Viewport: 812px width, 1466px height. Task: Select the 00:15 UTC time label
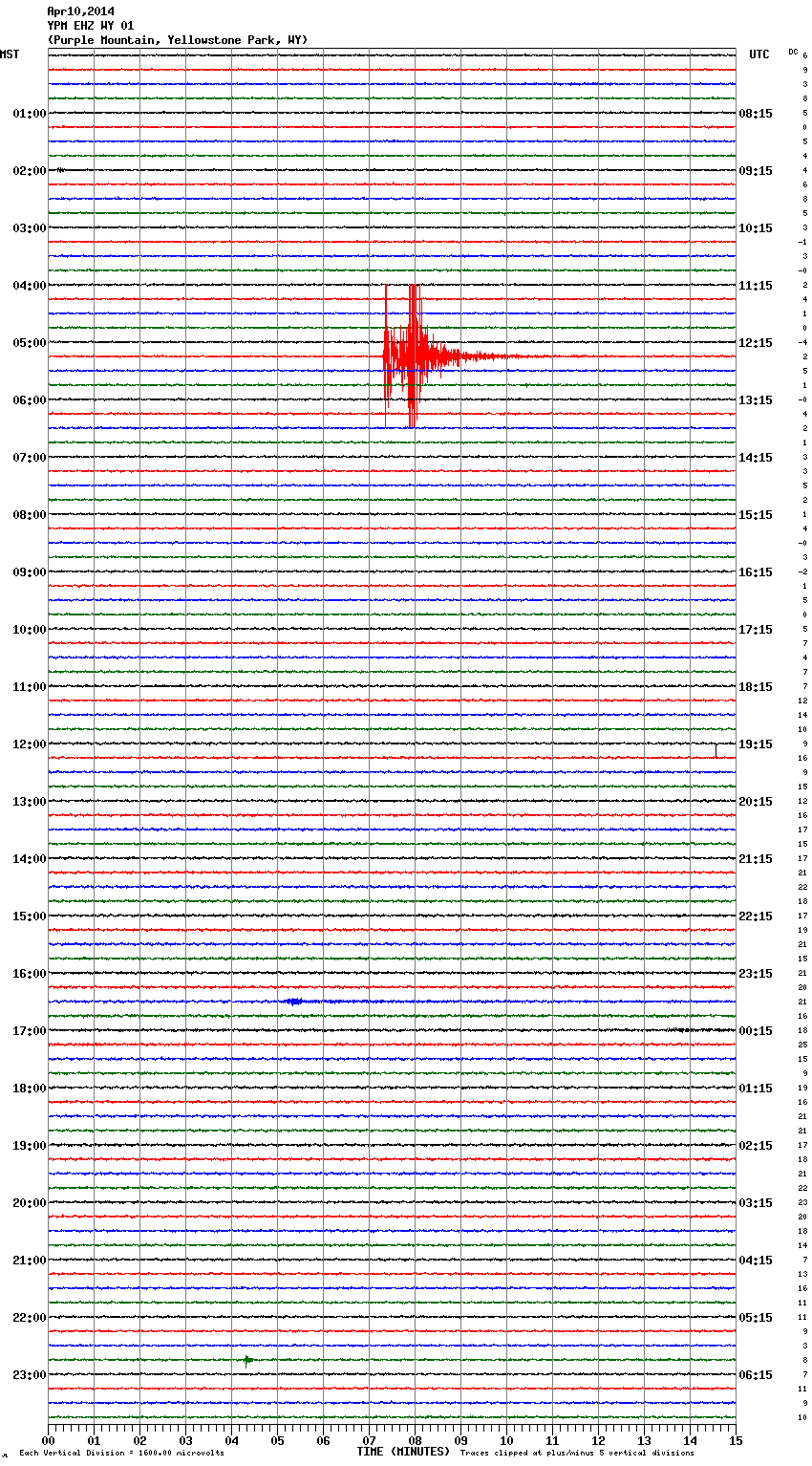756,1031
